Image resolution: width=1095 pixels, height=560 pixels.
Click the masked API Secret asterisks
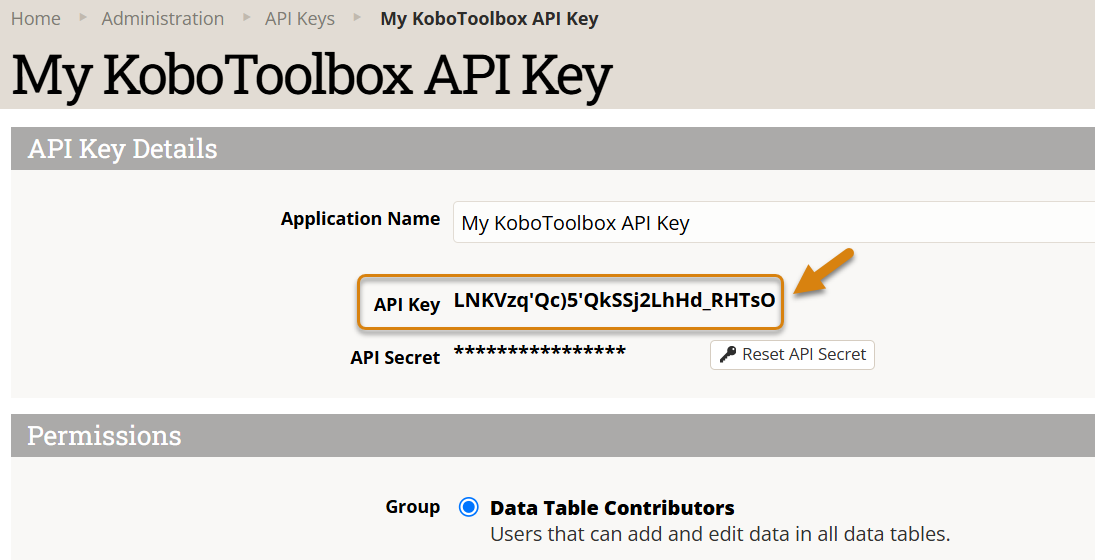[x=540, y=351]
